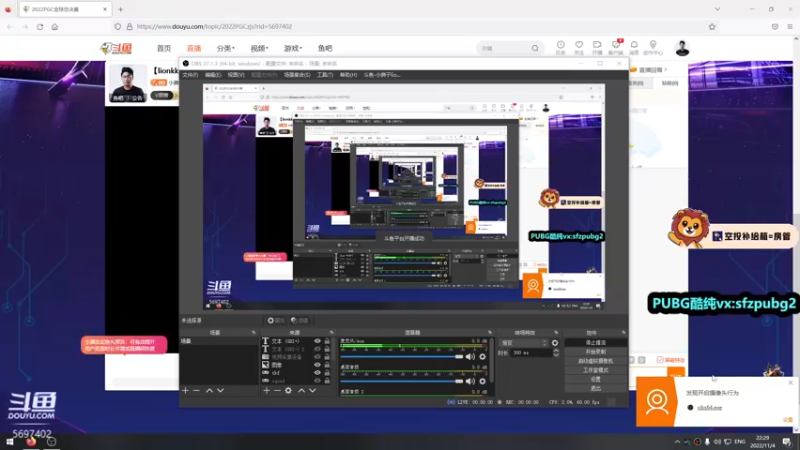Open Firefox from the taskbar
Viewport: 800px width, 450px height.
coord(31,442)
